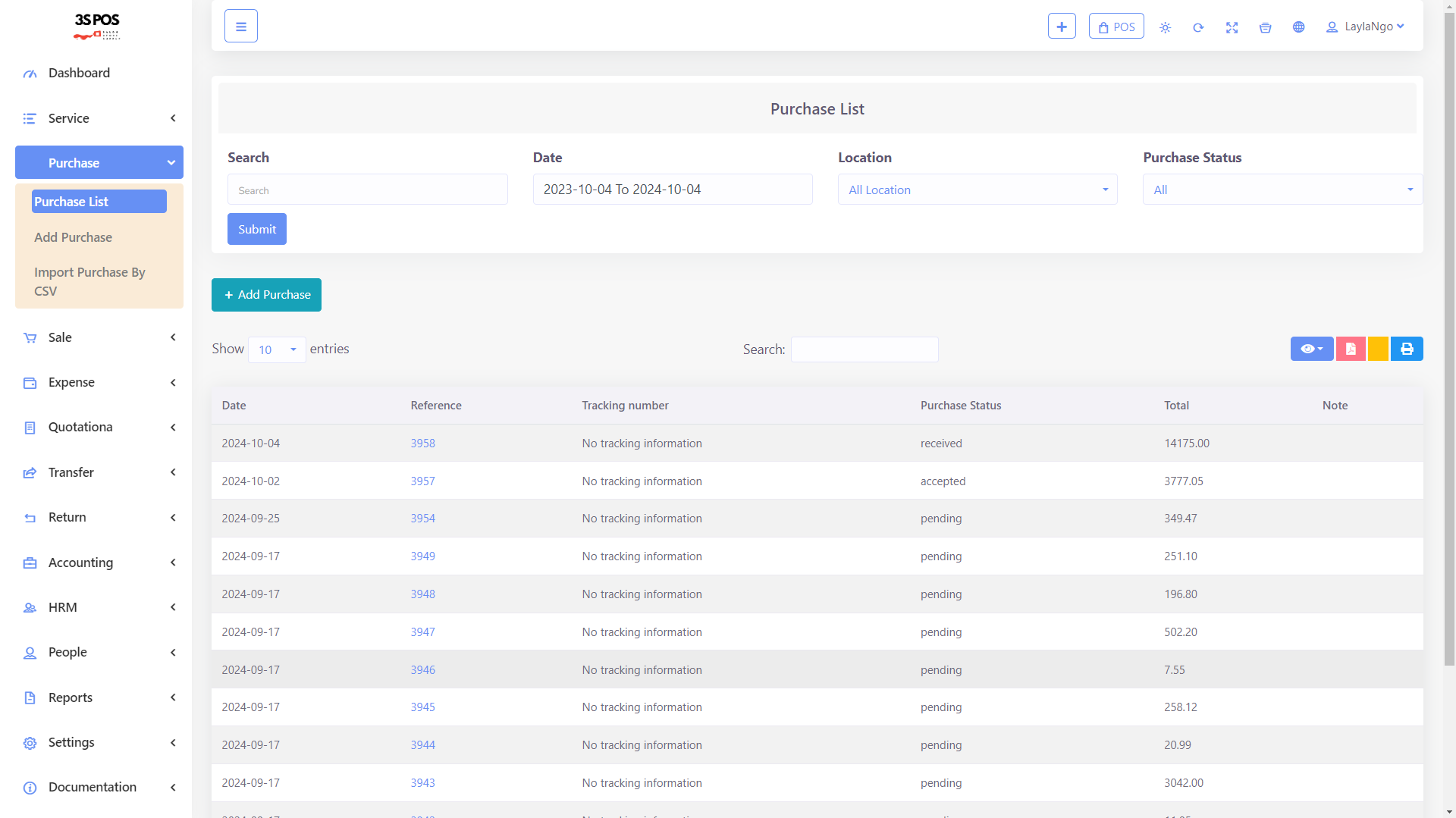Open purchase reference 3958

[422, 443]
